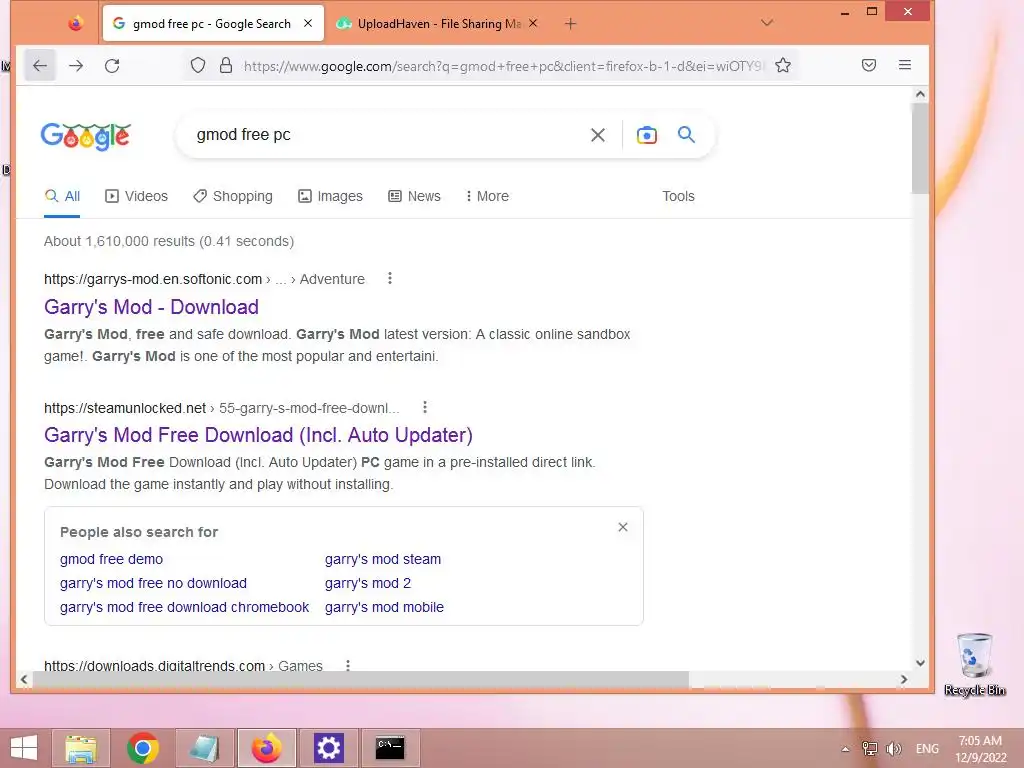Select the All results tab
The height and width of the screenshot is (768, 1024).
pyautogui.click(x=62, y=196)
